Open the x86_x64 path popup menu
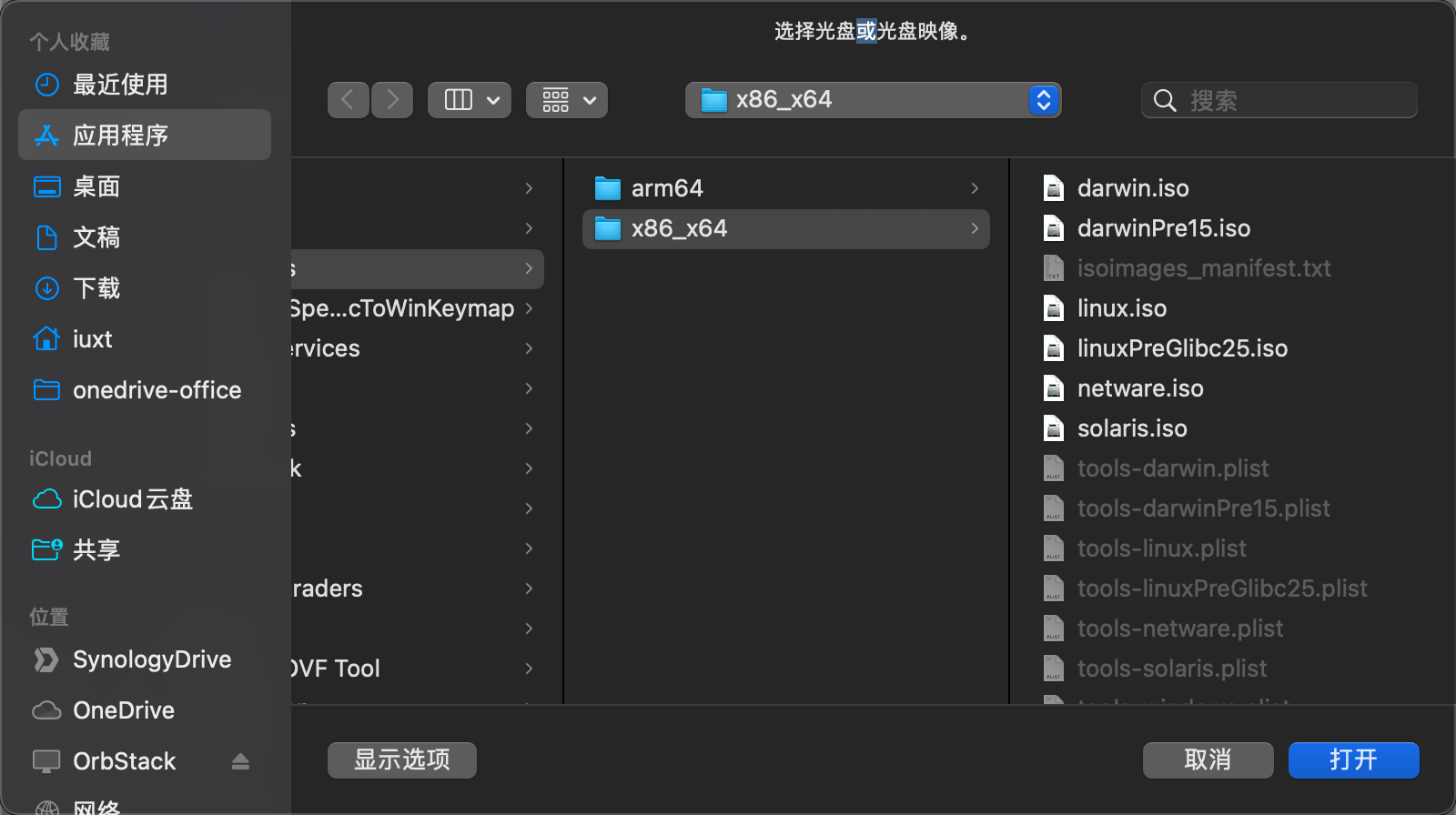Screen dimensions: 1456x815 pyautogui.click(x=874, y=100)
